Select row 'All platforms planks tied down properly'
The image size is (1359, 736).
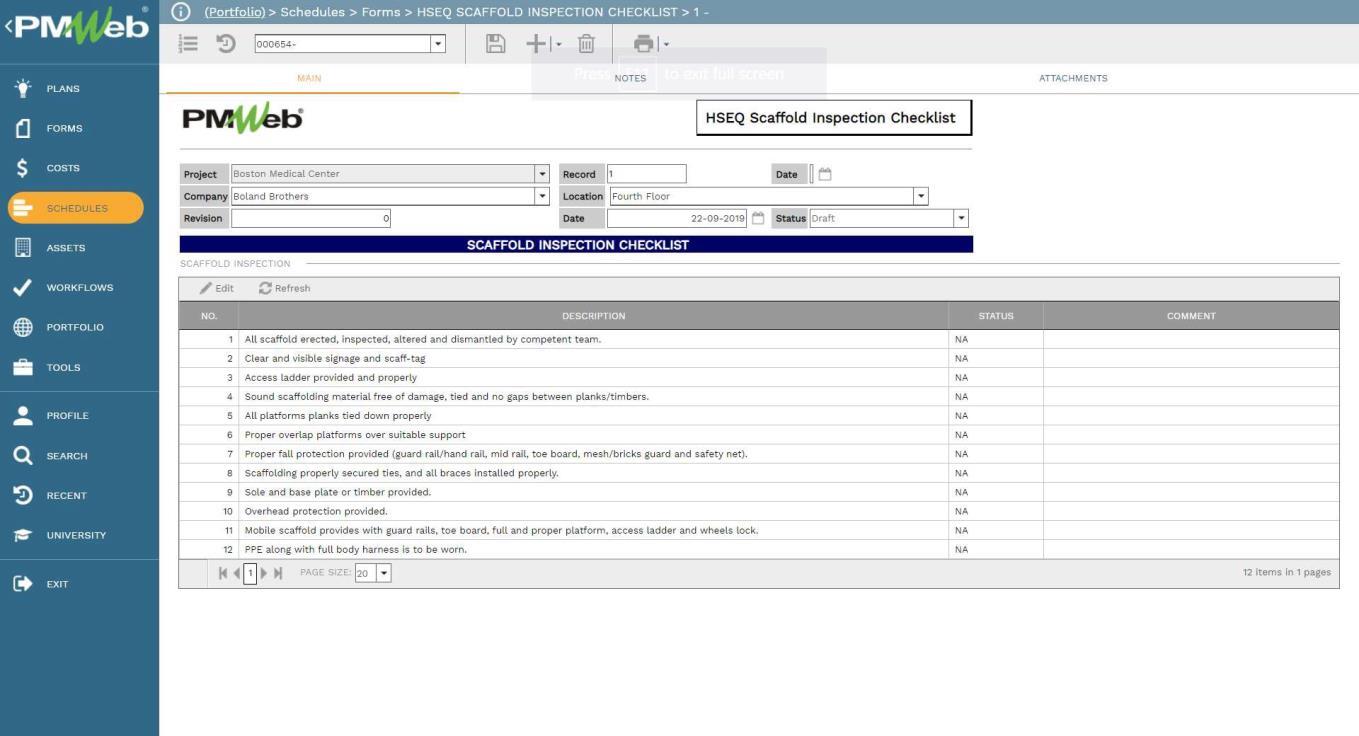coord(759,415)
